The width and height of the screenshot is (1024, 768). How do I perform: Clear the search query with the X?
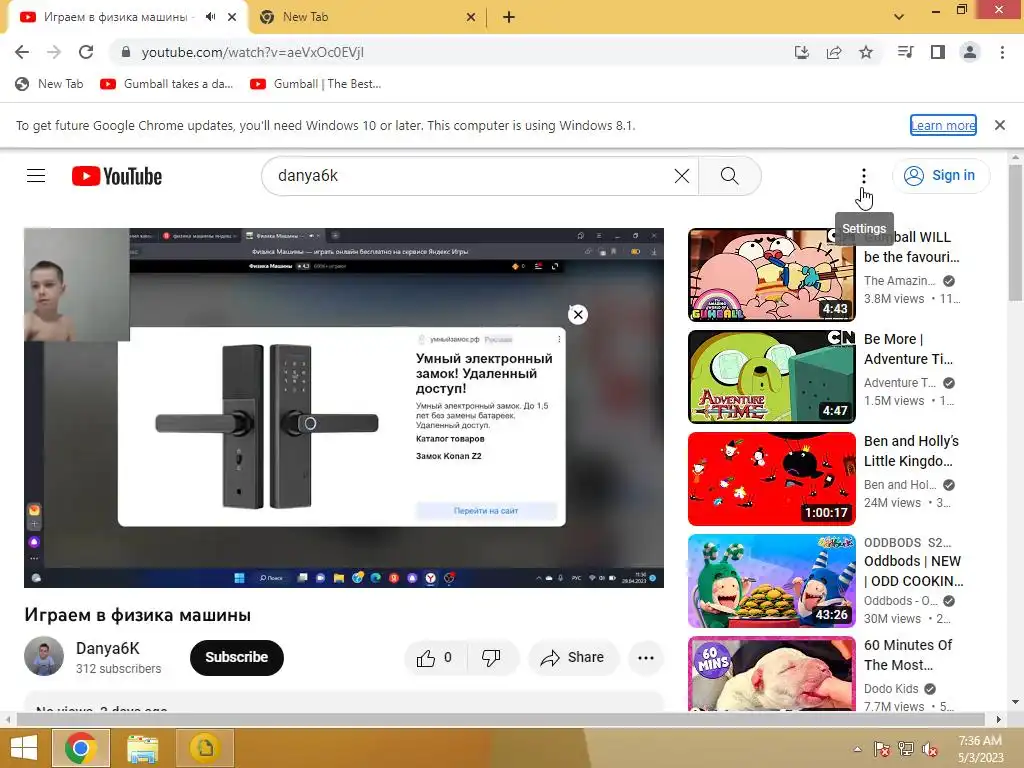pyautogui.click(x=682, y=176)
